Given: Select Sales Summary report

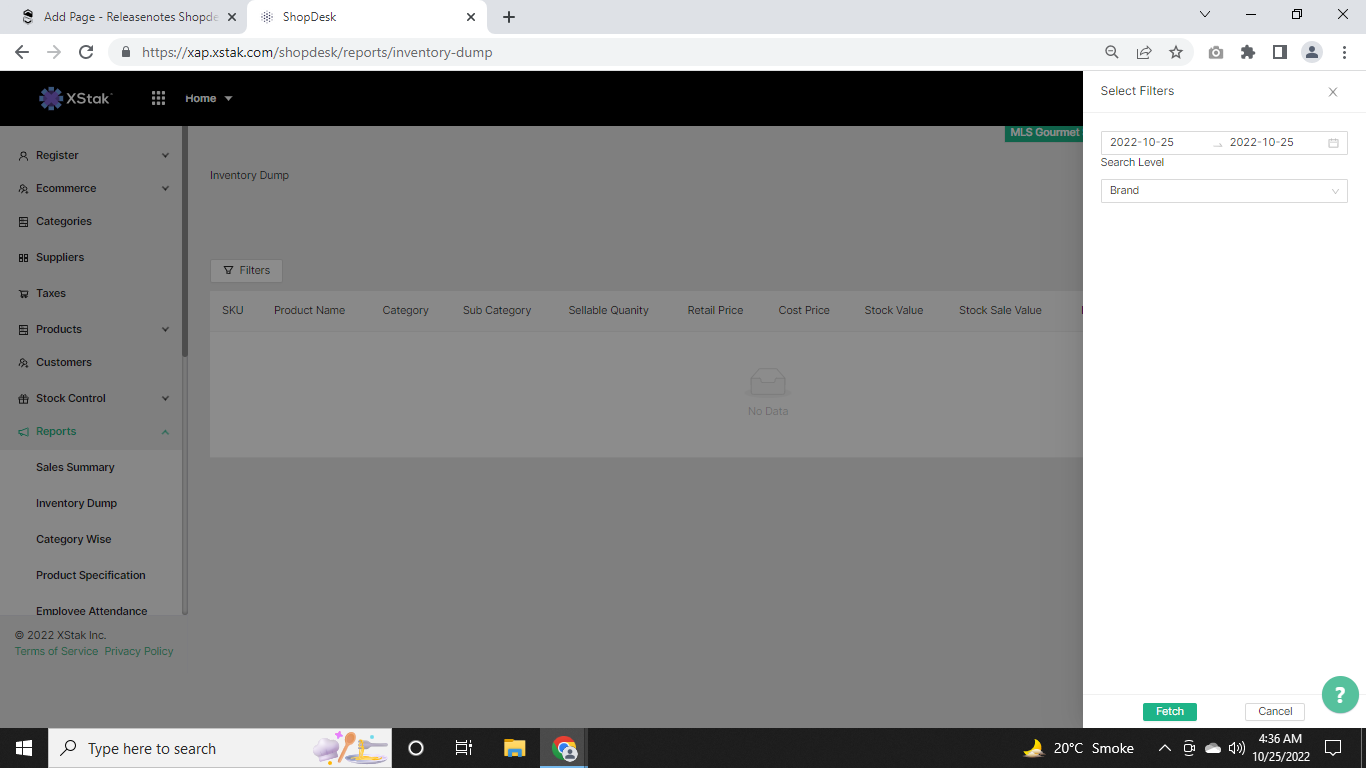Looking at the screenshot, I should [x=75, y=467].
